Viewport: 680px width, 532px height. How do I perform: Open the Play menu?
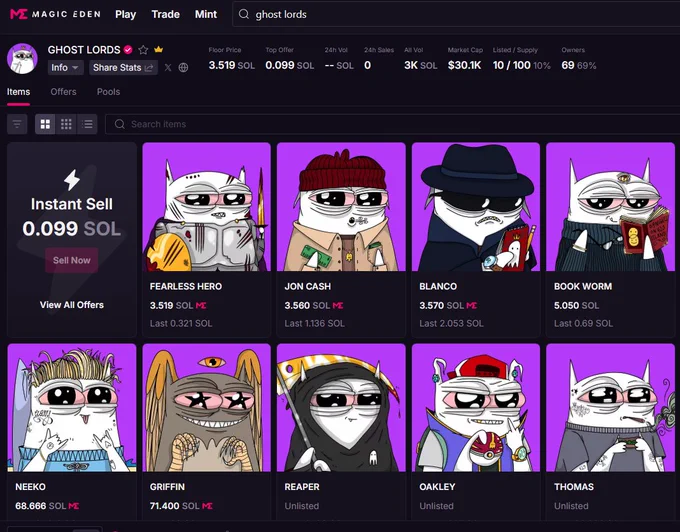(125, 14)
